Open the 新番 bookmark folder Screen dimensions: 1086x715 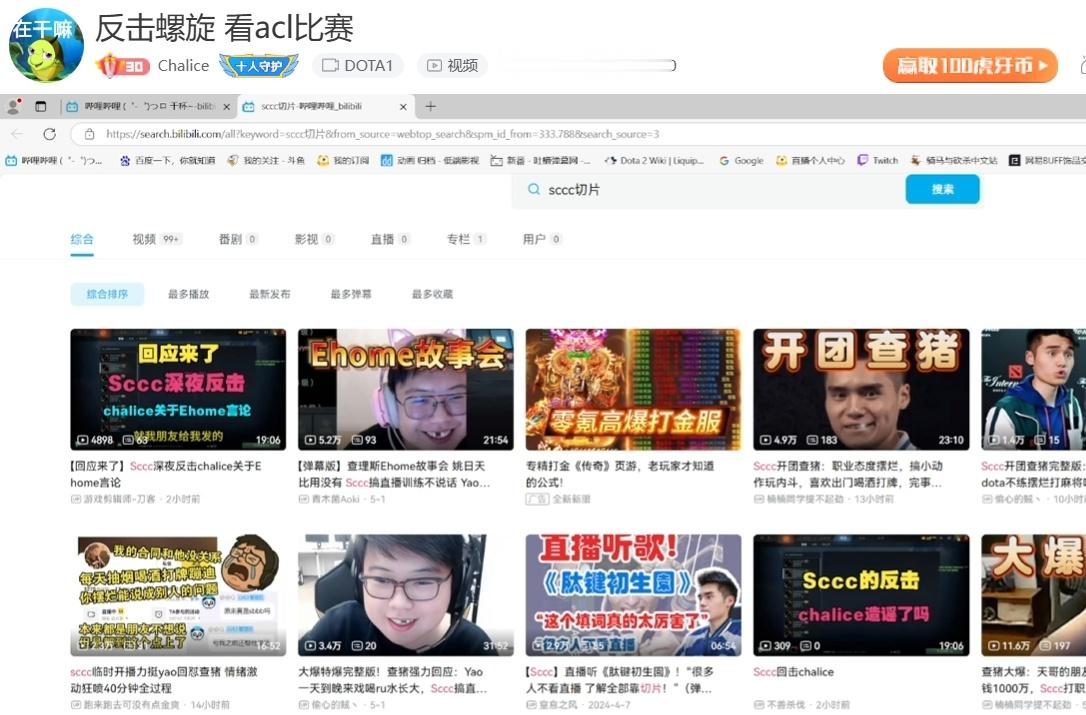pos(540,160)
